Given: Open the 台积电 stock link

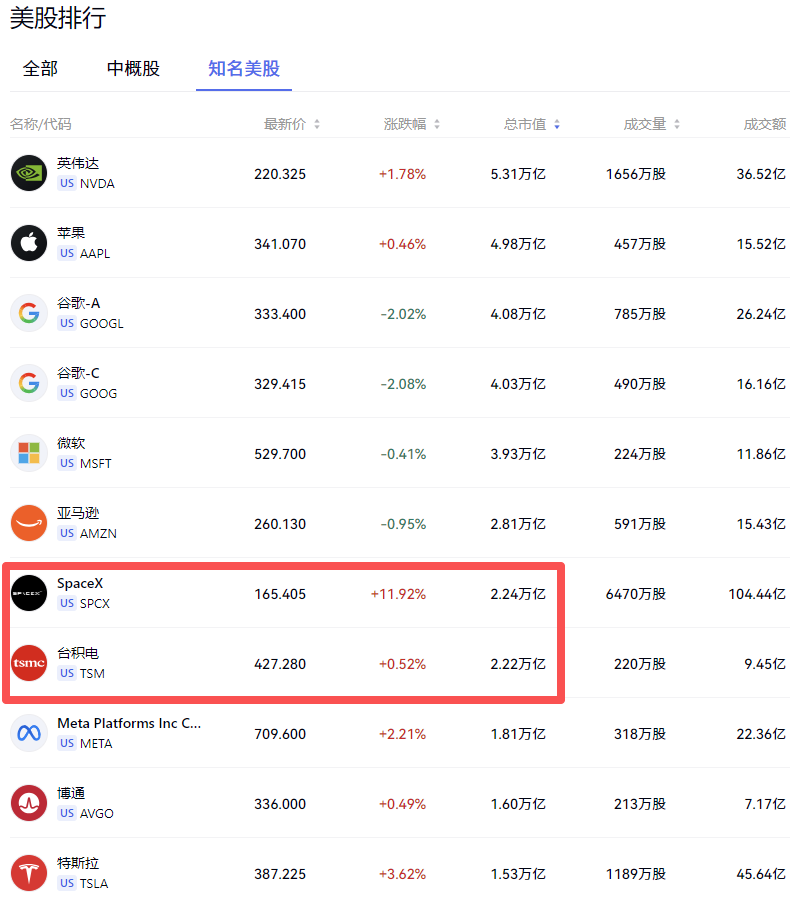Looking at the screenshot, I should point(78,653).
